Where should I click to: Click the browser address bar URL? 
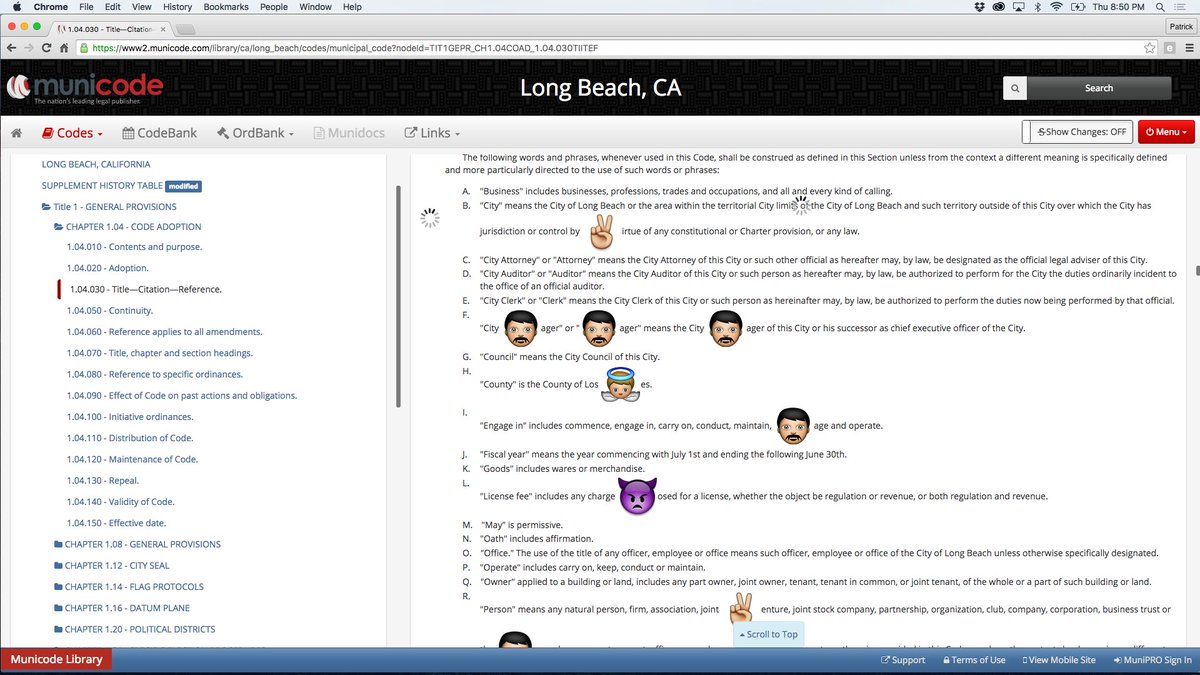345,47
